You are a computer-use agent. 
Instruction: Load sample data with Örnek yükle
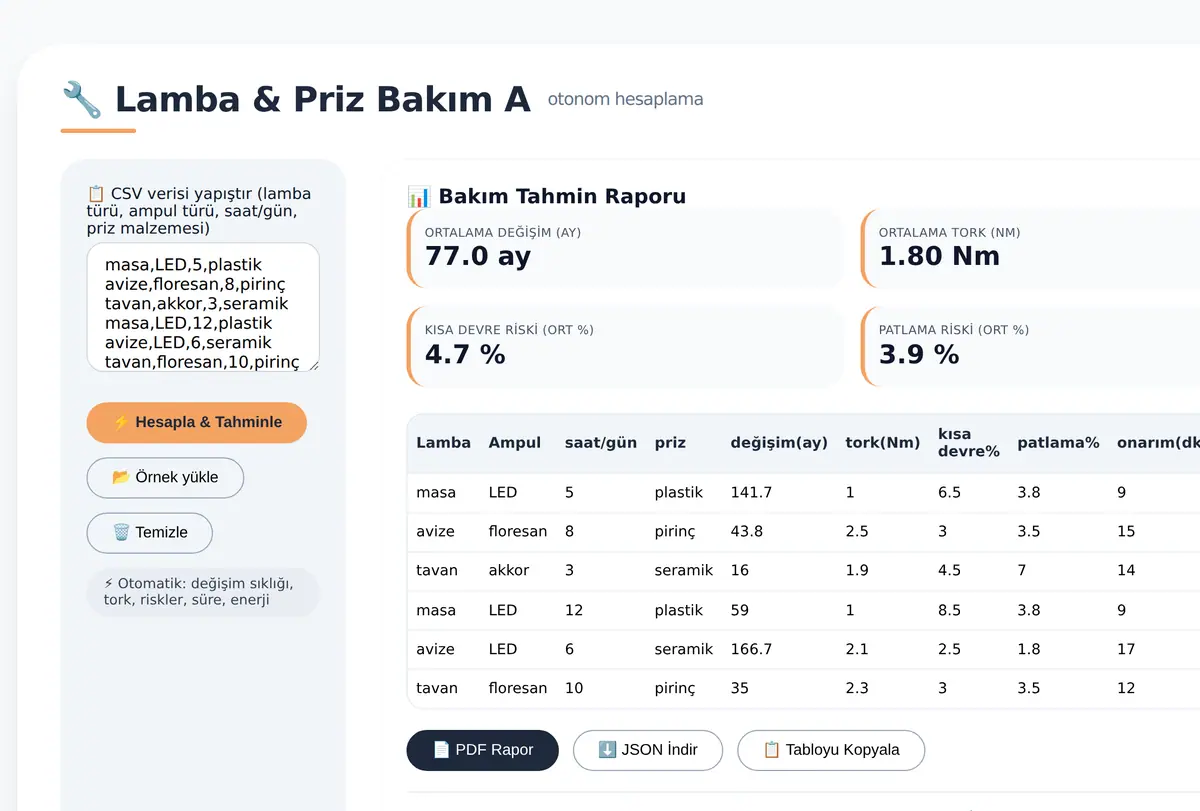pyautogui.click(x=165, y=477)
